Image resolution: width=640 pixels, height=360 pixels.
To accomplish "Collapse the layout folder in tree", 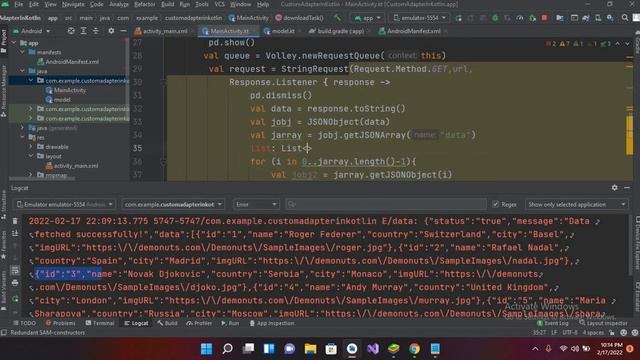I will [x=31, y=156].
